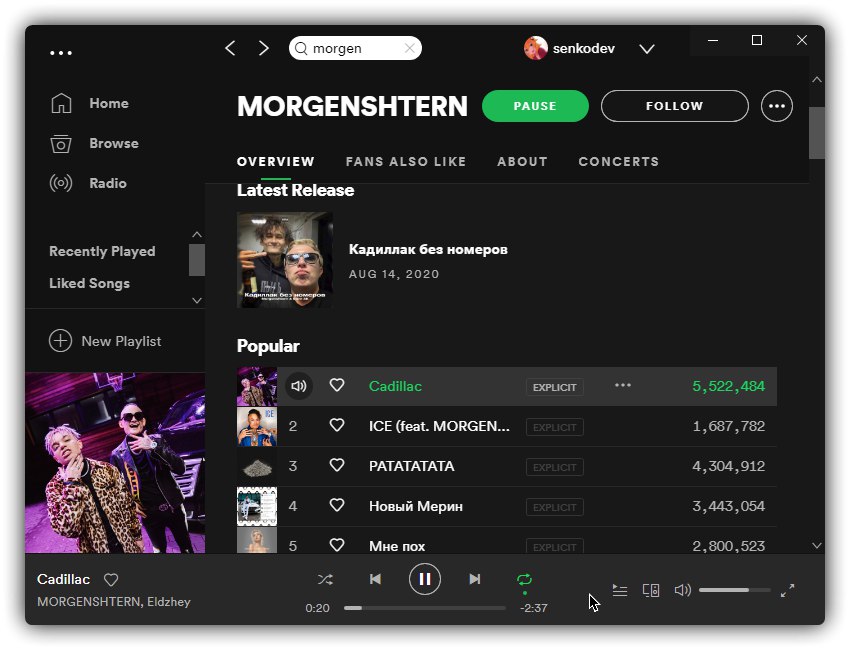Go back with the left arrow
Screen dimensions: 850x650
230,48
